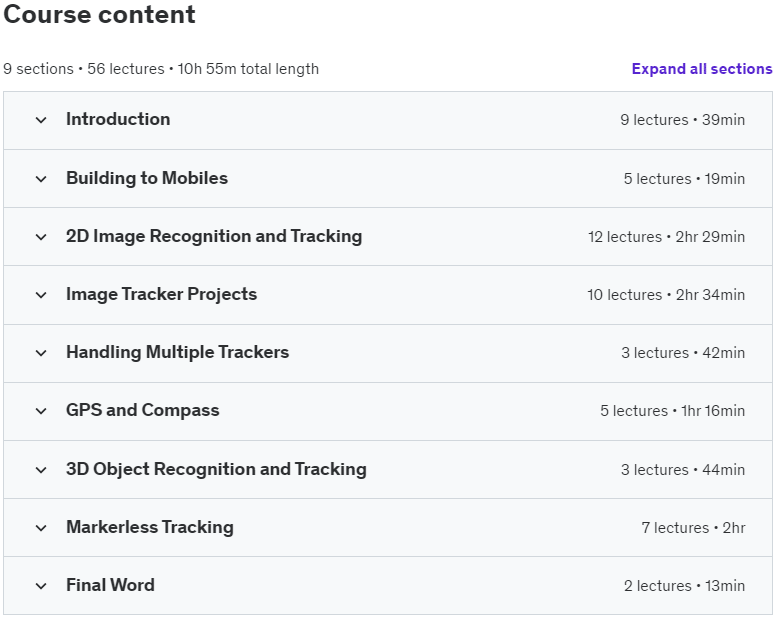Open the Final Word title
The height and width of the screenshot is (617, 776).
coord(110,585)
